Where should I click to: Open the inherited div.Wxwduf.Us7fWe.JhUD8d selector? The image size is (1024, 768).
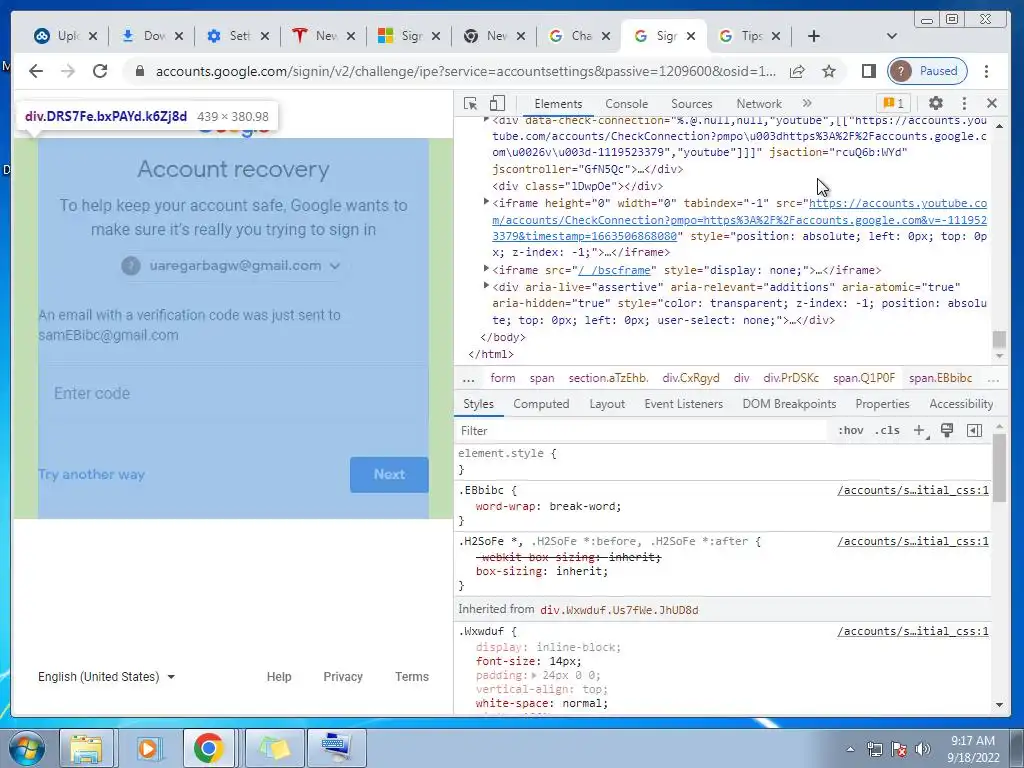click(x=618, y=610)
